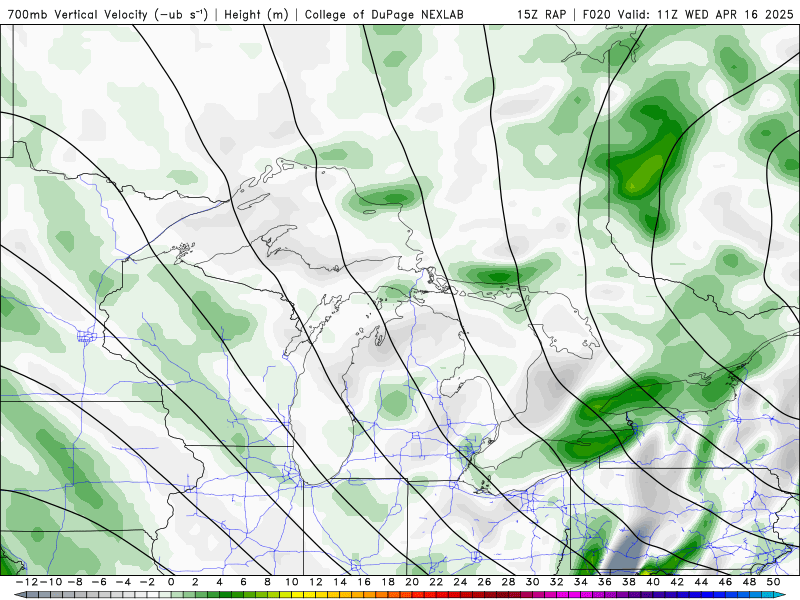Click the '16' value on the color scale
Image resolution: width=800 pixels, height=600 pixels.
(364, 582)
